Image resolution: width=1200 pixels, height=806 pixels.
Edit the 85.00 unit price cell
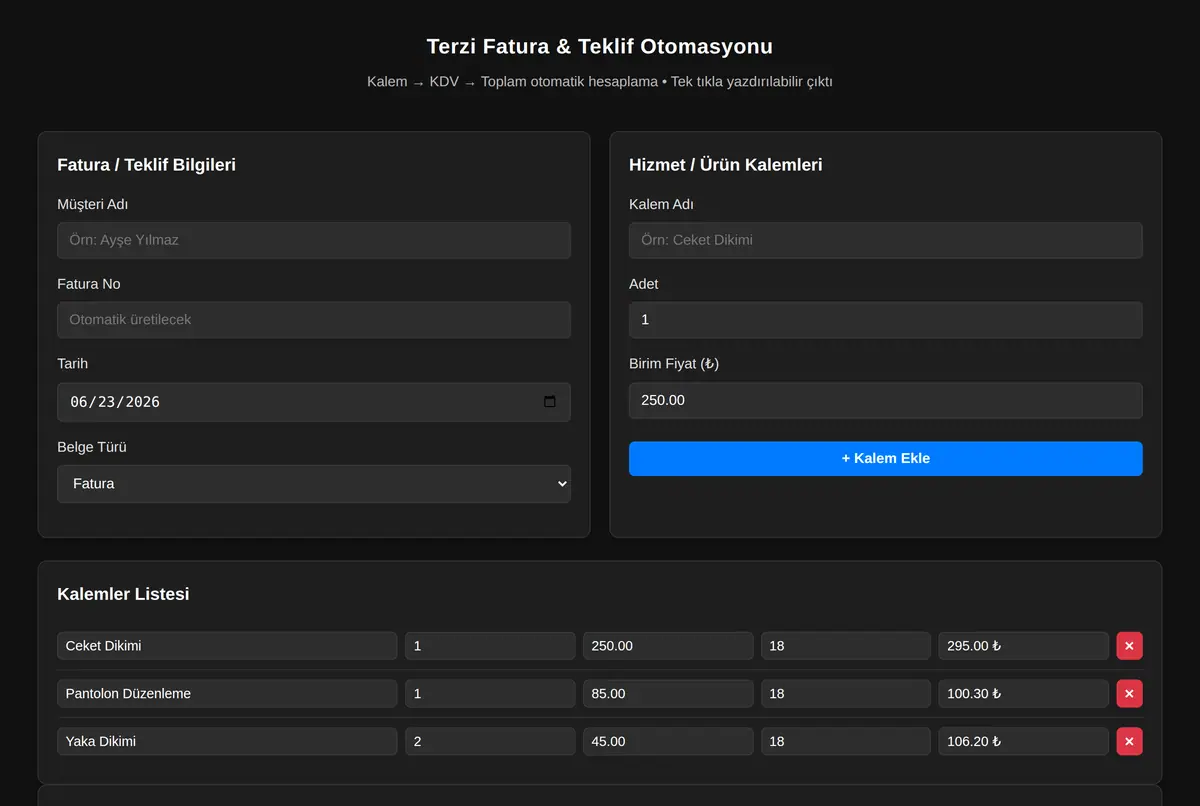668,694
